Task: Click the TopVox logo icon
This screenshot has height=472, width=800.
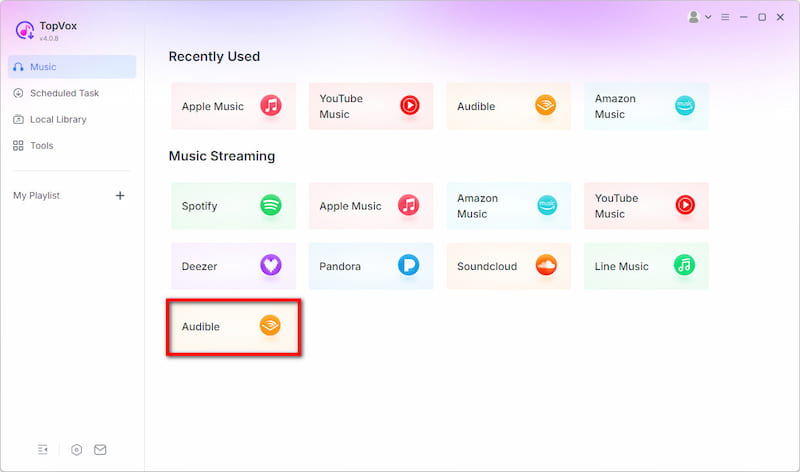Action: (24, 30)
